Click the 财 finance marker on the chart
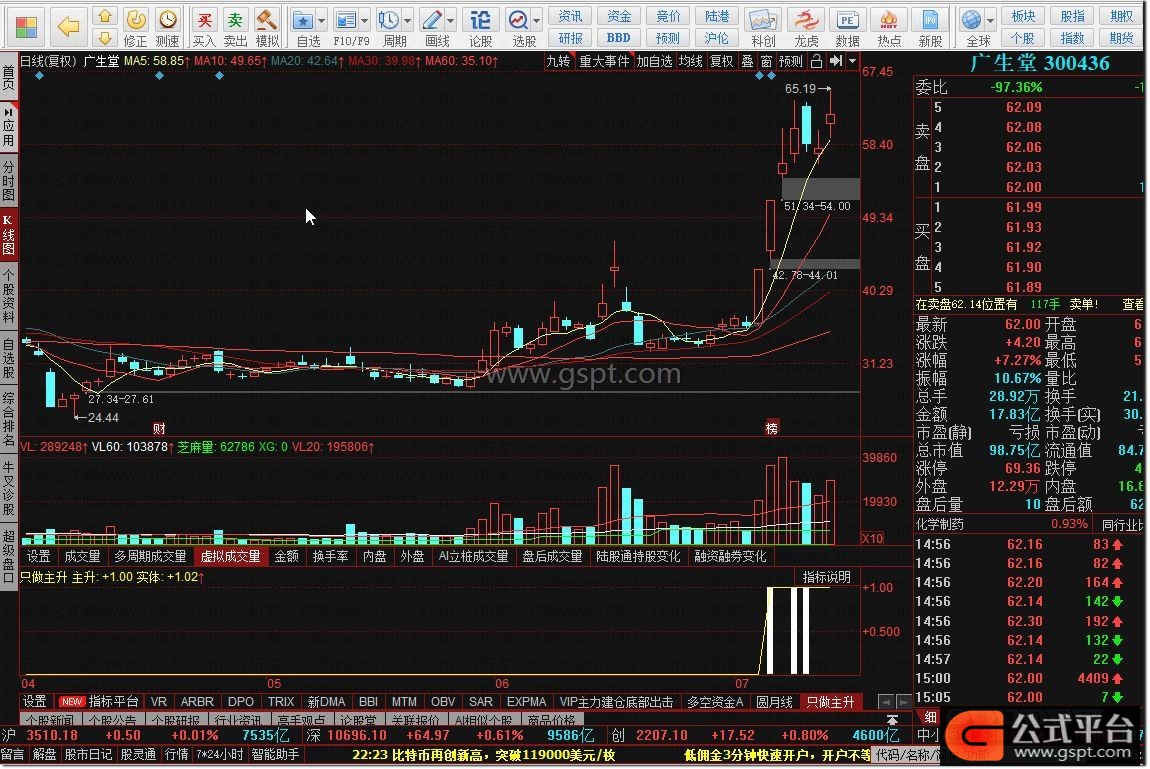This screenshot has width=1150, height=769. point(159,428)
